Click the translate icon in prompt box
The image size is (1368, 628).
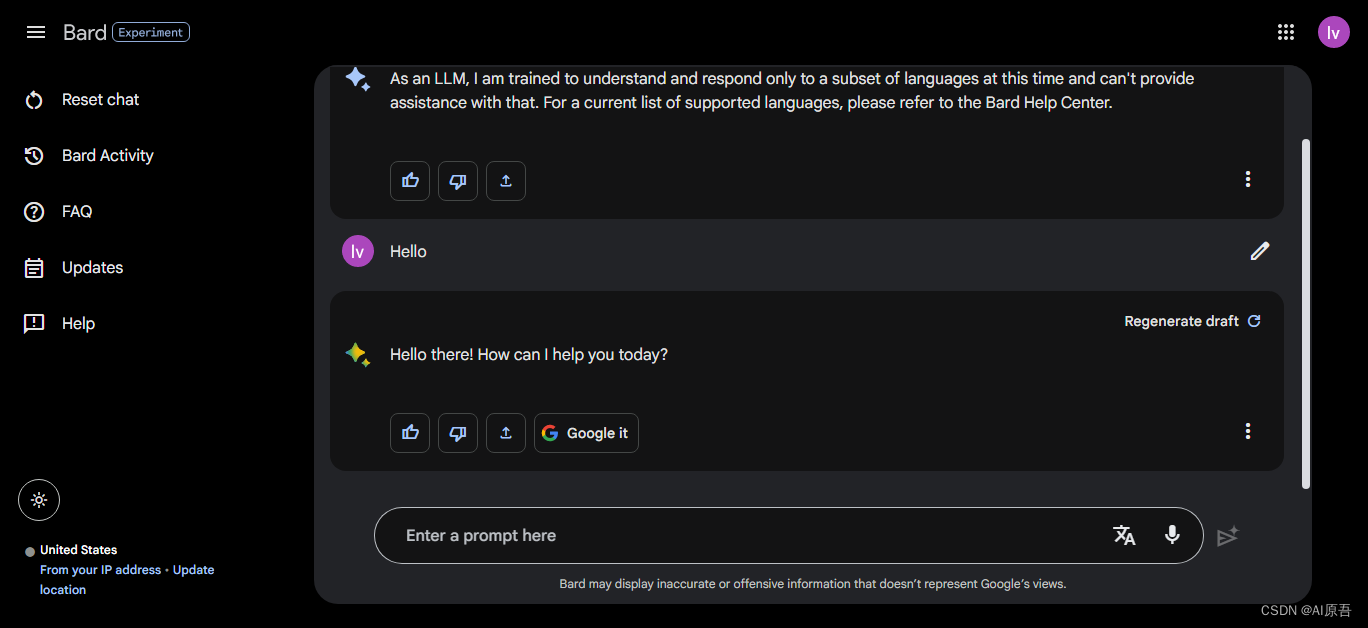tap(1124, 535)
